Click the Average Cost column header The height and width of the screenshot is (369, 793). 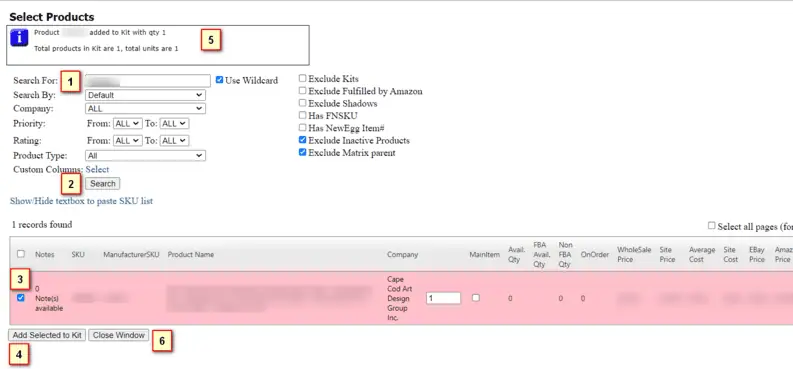(701, 255)
